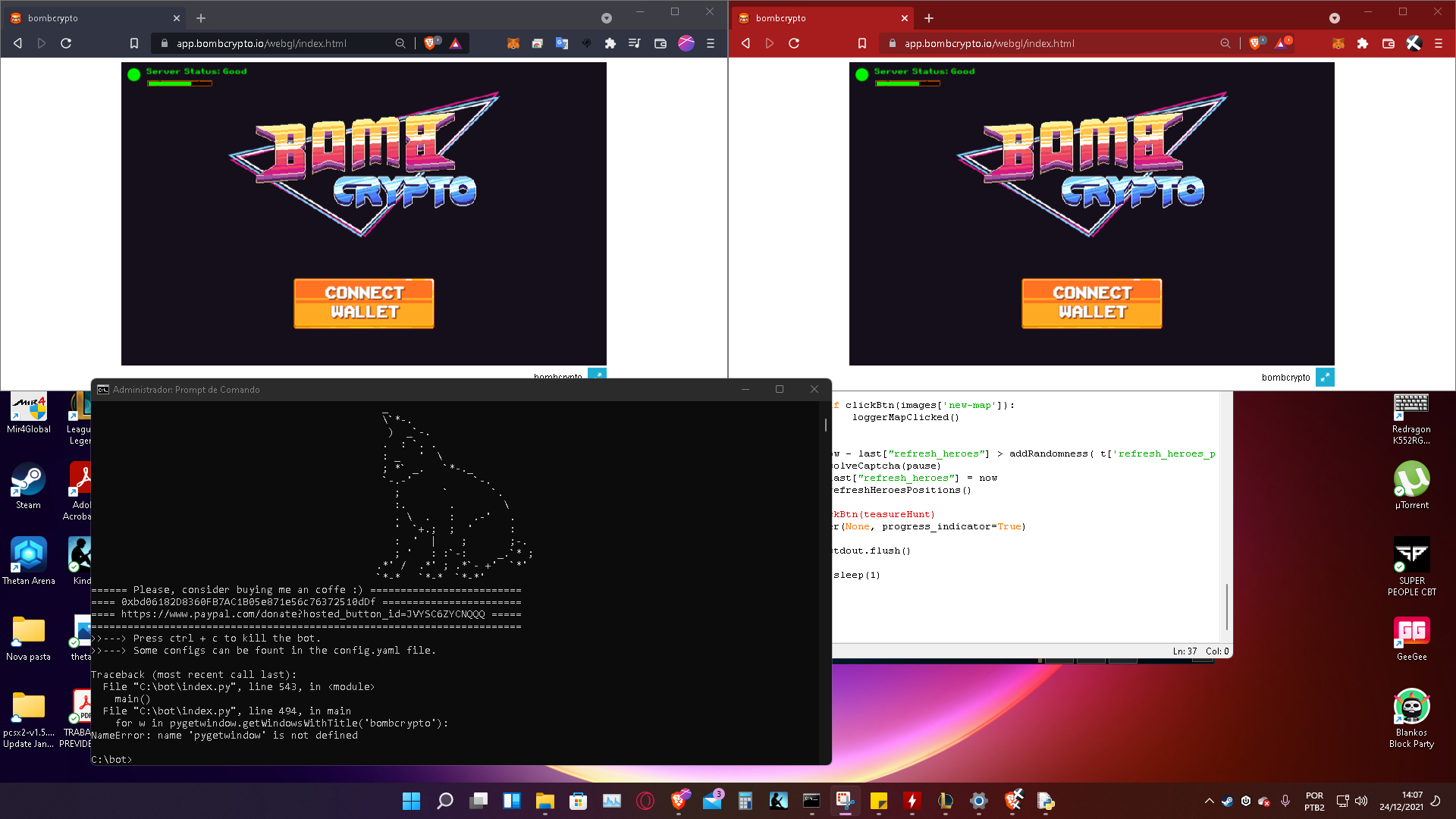Open the Brave Rewards triangle icon
The image size is (1456, 819).
point(456,43)
